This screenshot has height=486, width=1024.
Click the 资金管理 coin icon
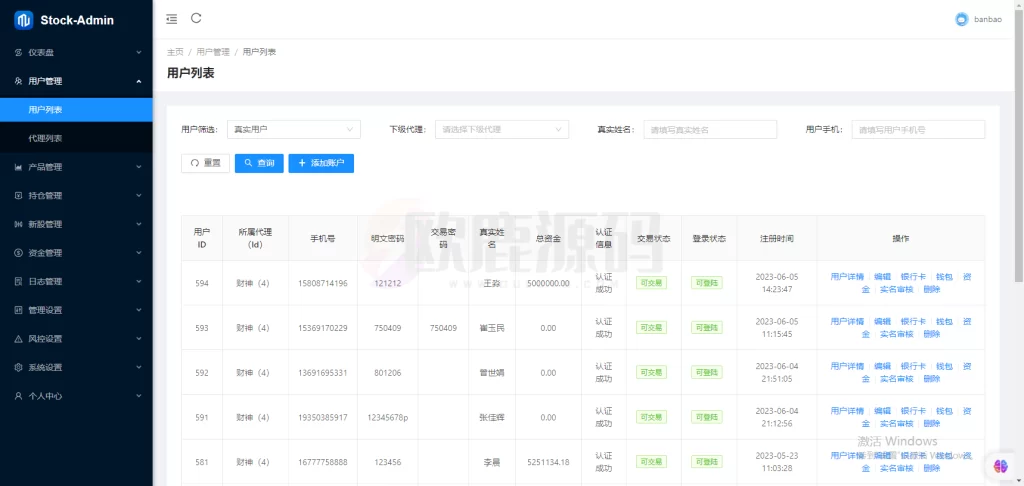pos(18,253)
